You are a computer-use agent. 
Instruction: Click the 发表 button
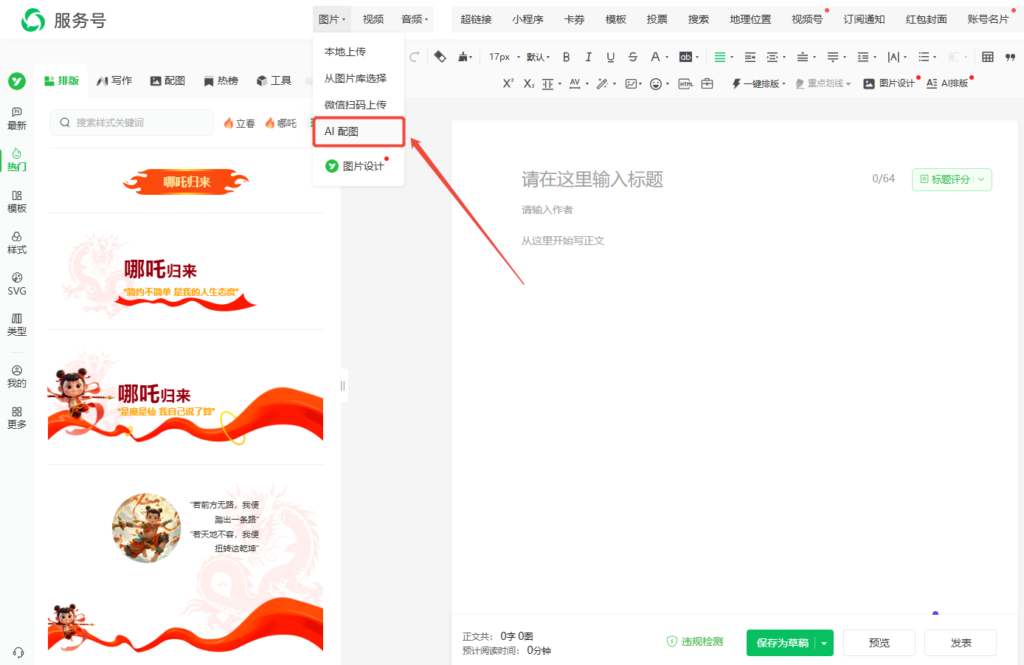coord(960,643)
